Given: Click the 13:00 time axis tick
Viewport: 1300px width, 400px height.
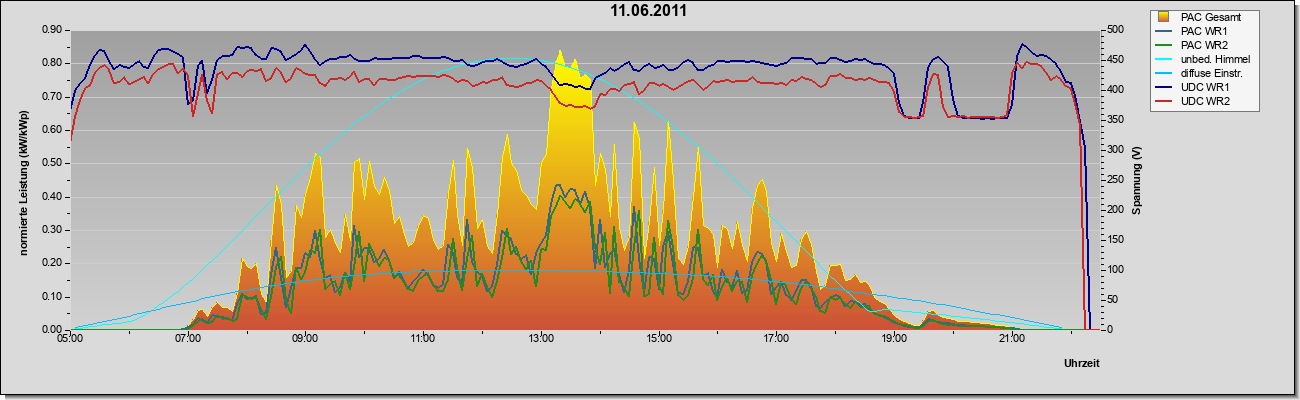Looking at the screenshot, I should 541,341.
